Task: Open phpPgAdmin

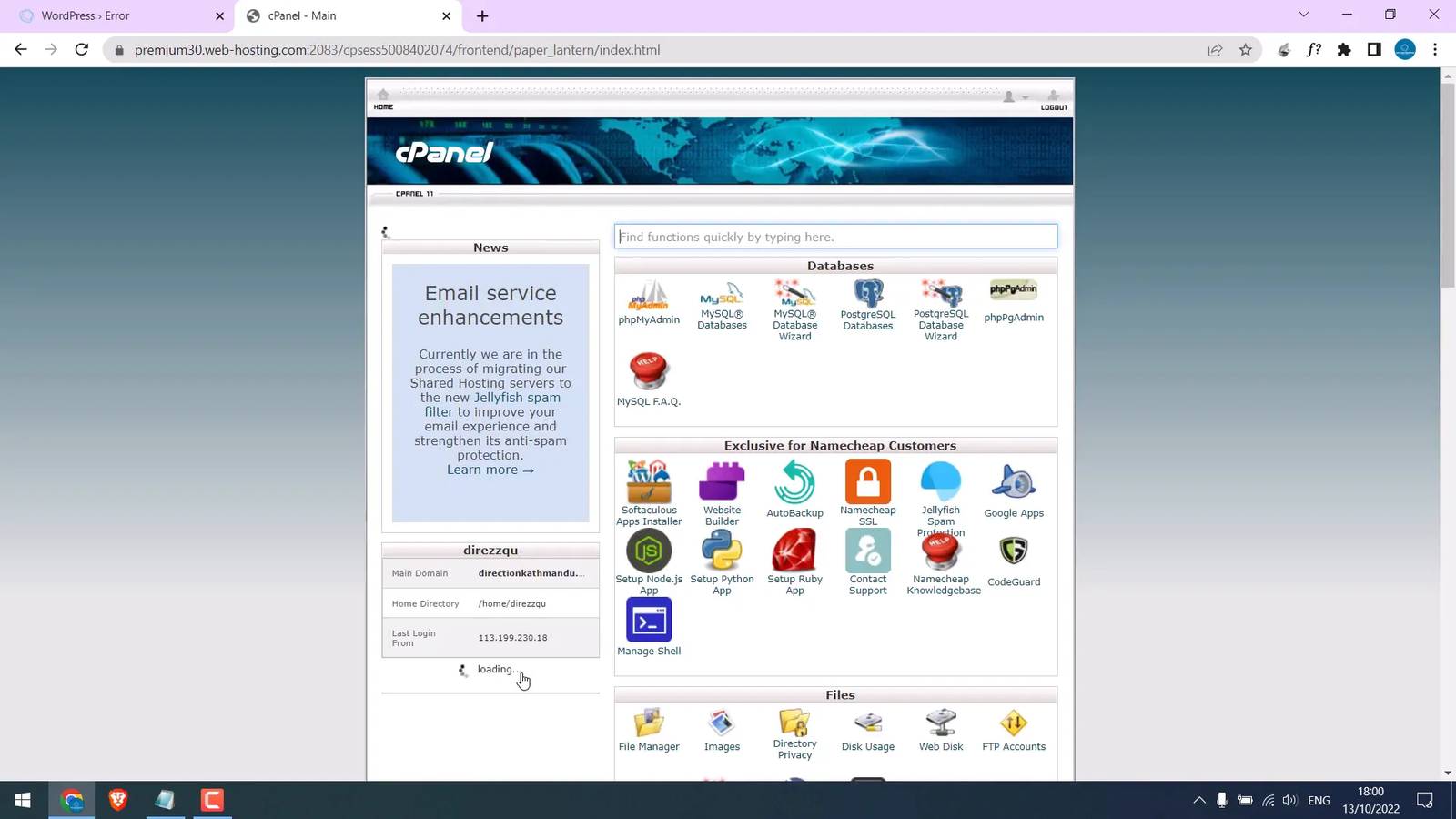Action: click(x=1014, y=302)
